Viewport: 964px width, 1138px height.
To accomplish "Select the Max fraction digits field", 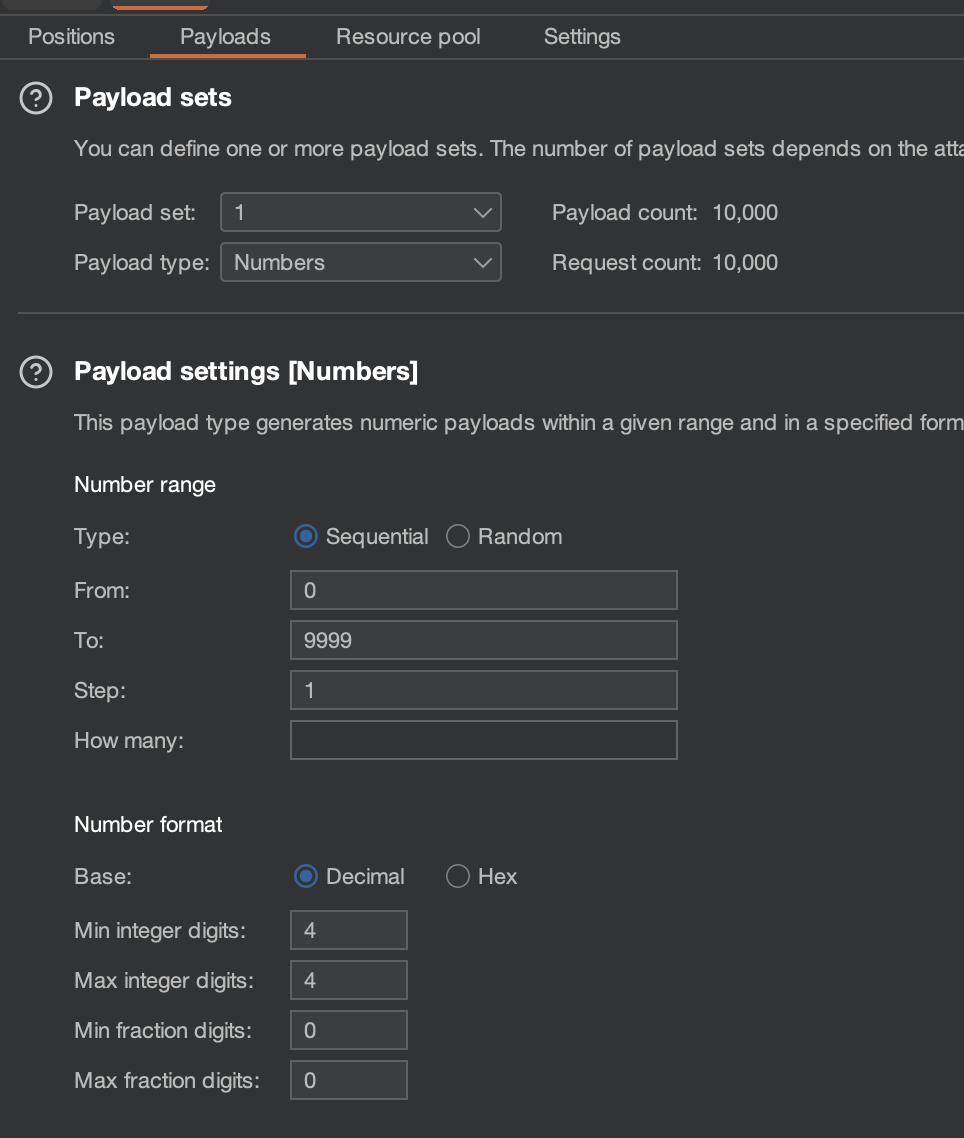I will coord(348,1080).
